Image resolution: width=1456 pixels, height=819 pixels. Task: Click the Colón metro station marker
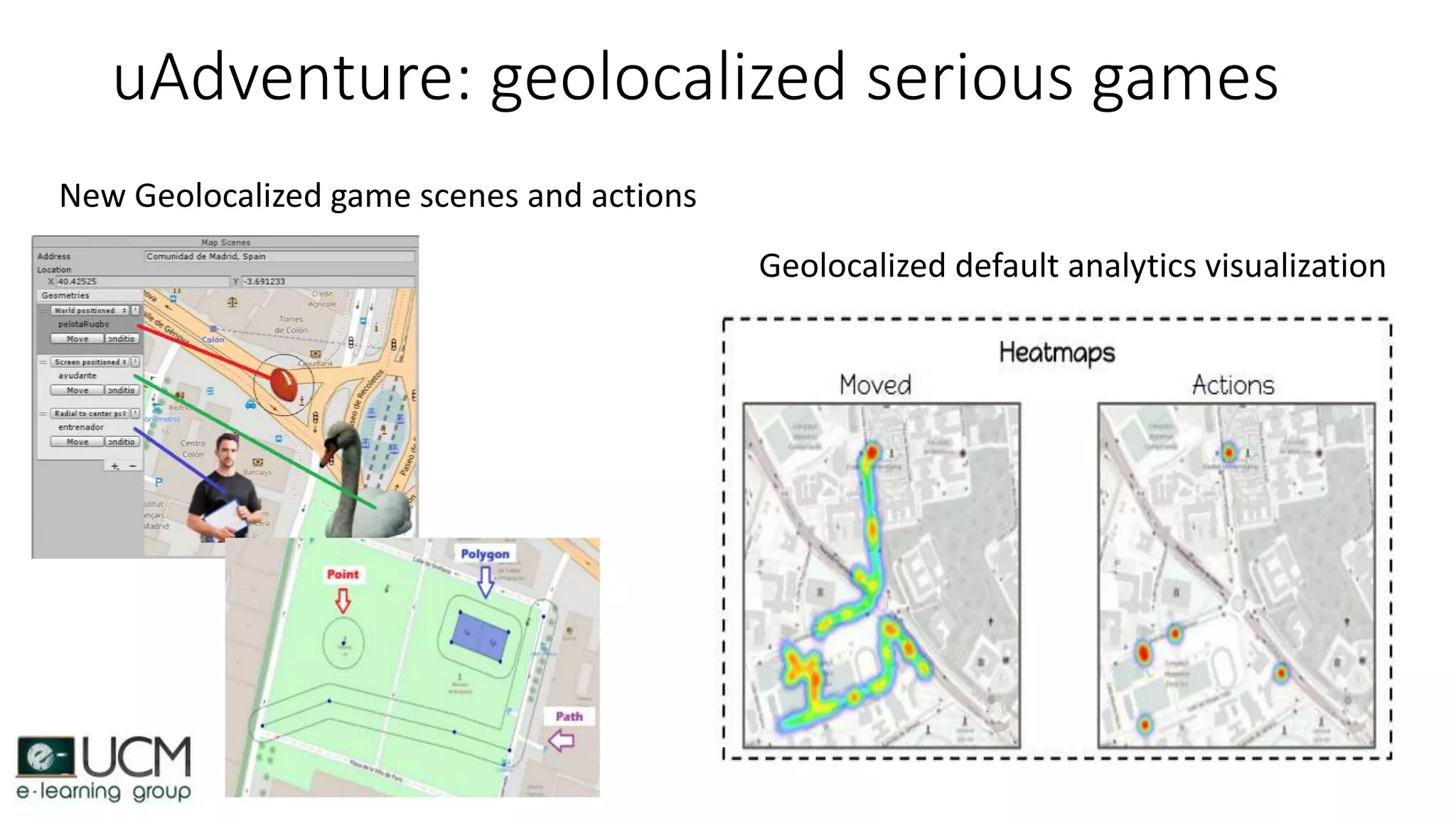[x=213, y=329]
